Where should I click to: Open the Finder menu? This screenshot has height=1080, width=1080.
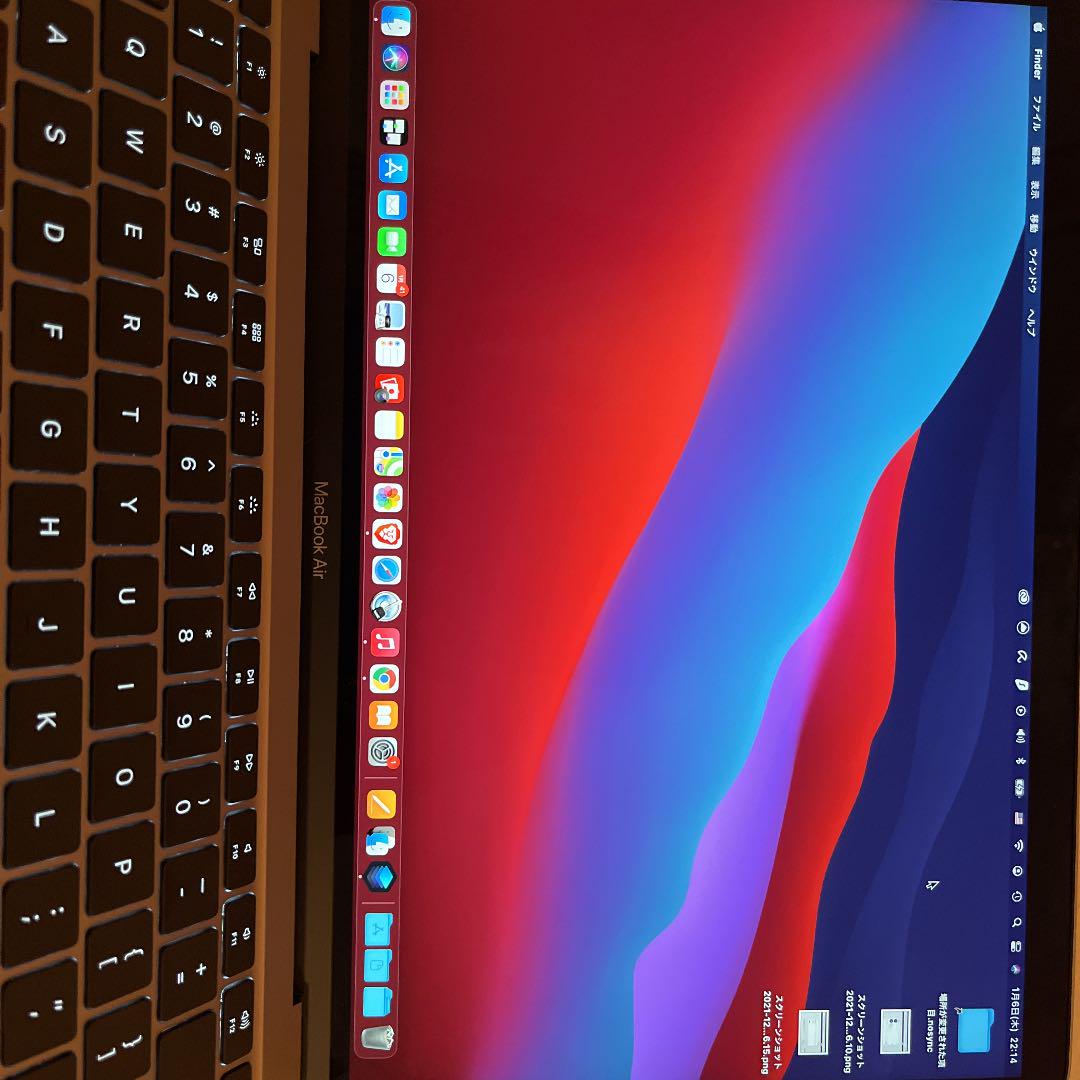click(1037, 64)
